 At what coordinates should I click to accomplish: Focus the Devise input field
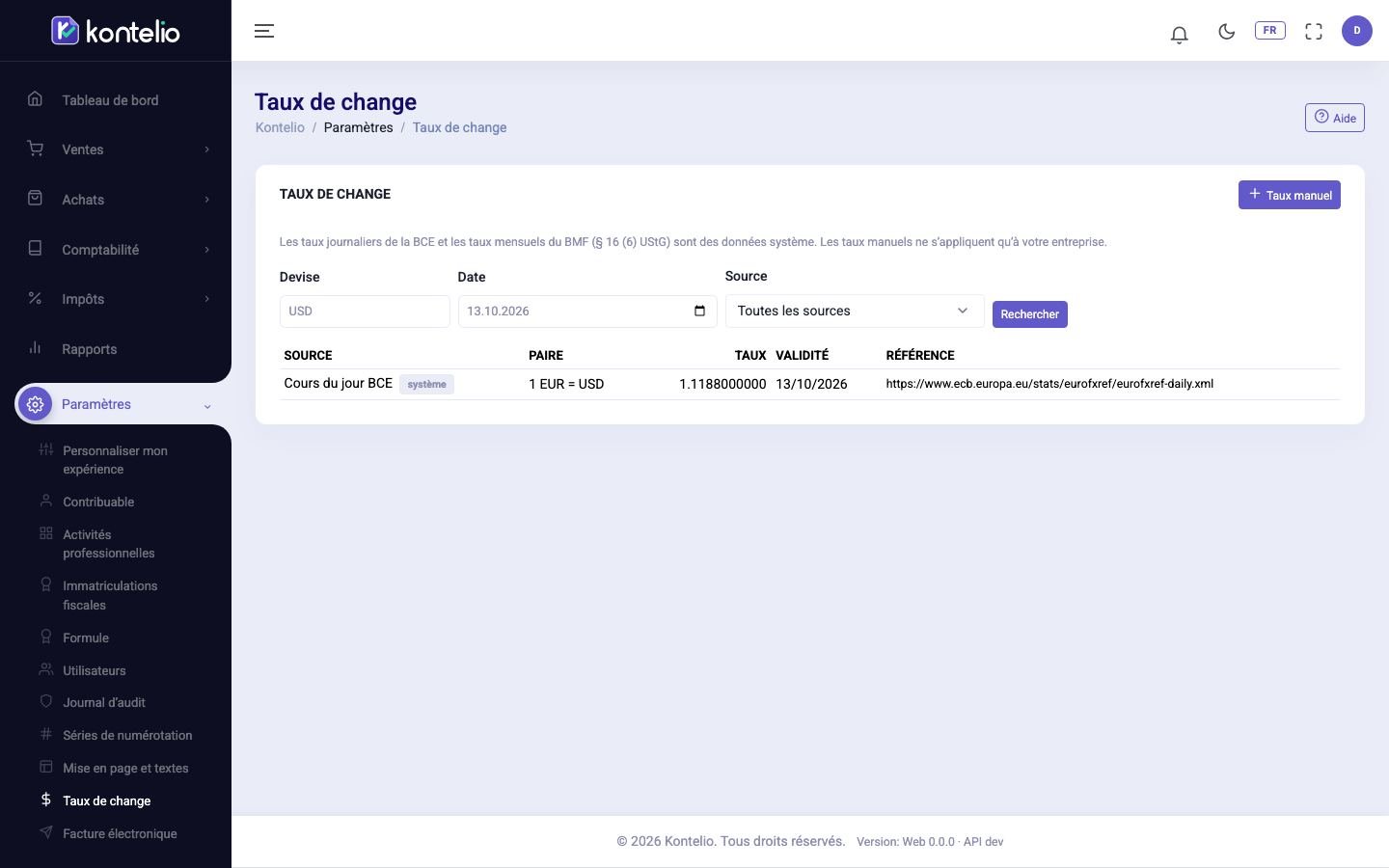coord(365,312)
